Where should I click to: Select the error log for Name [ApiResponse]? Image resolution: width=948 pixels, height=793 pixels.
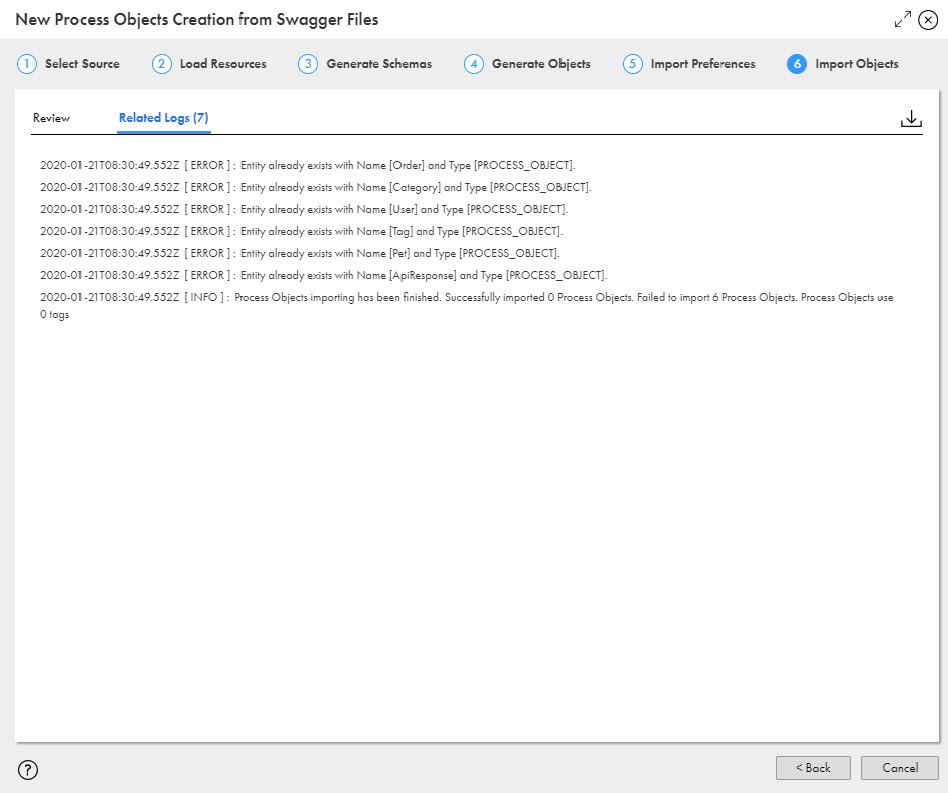click(323, 276)
